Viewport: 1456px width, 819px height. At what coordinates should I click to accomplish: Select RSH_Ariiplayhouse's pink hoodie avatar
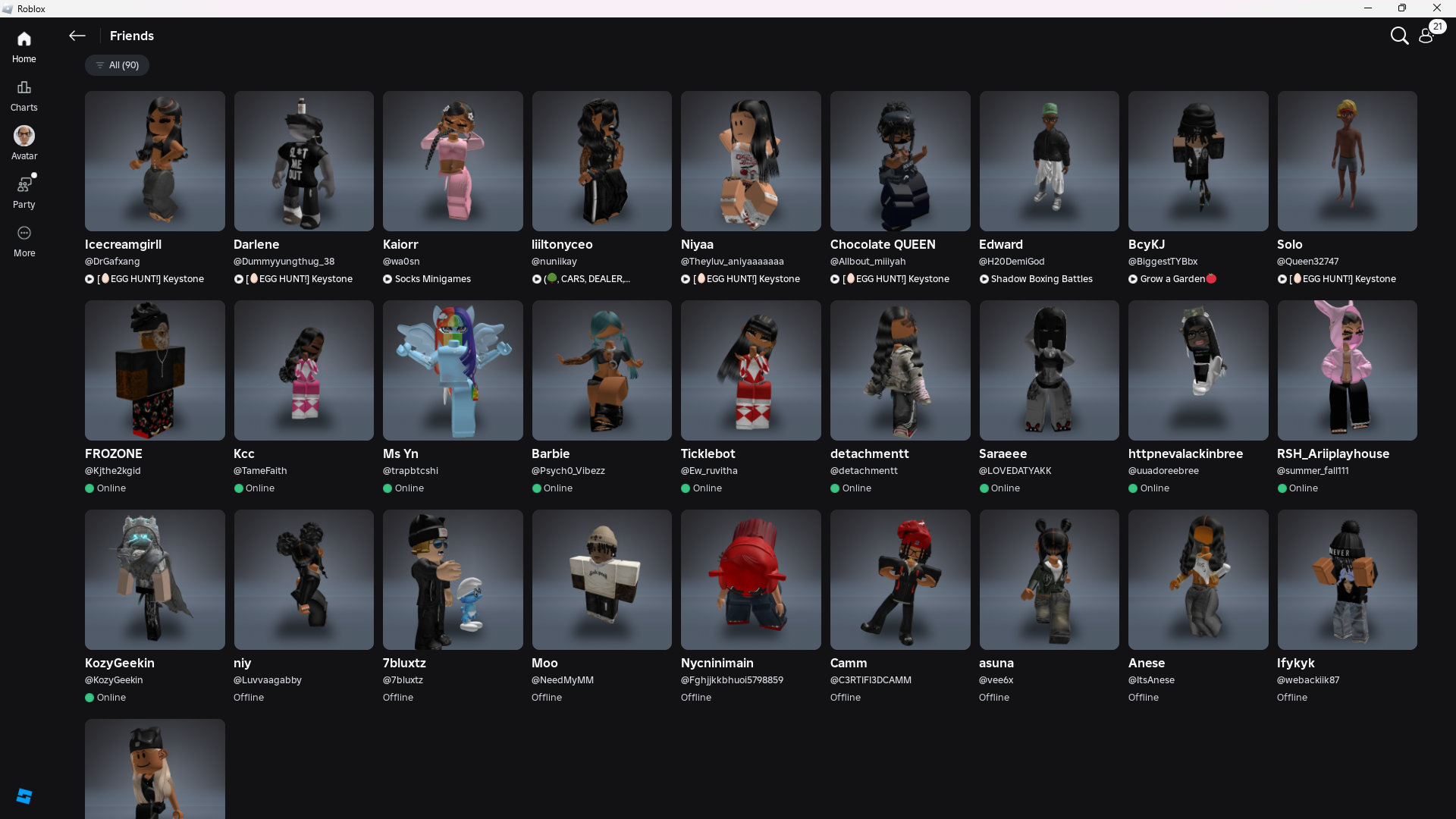click(x=1347, y=370)
